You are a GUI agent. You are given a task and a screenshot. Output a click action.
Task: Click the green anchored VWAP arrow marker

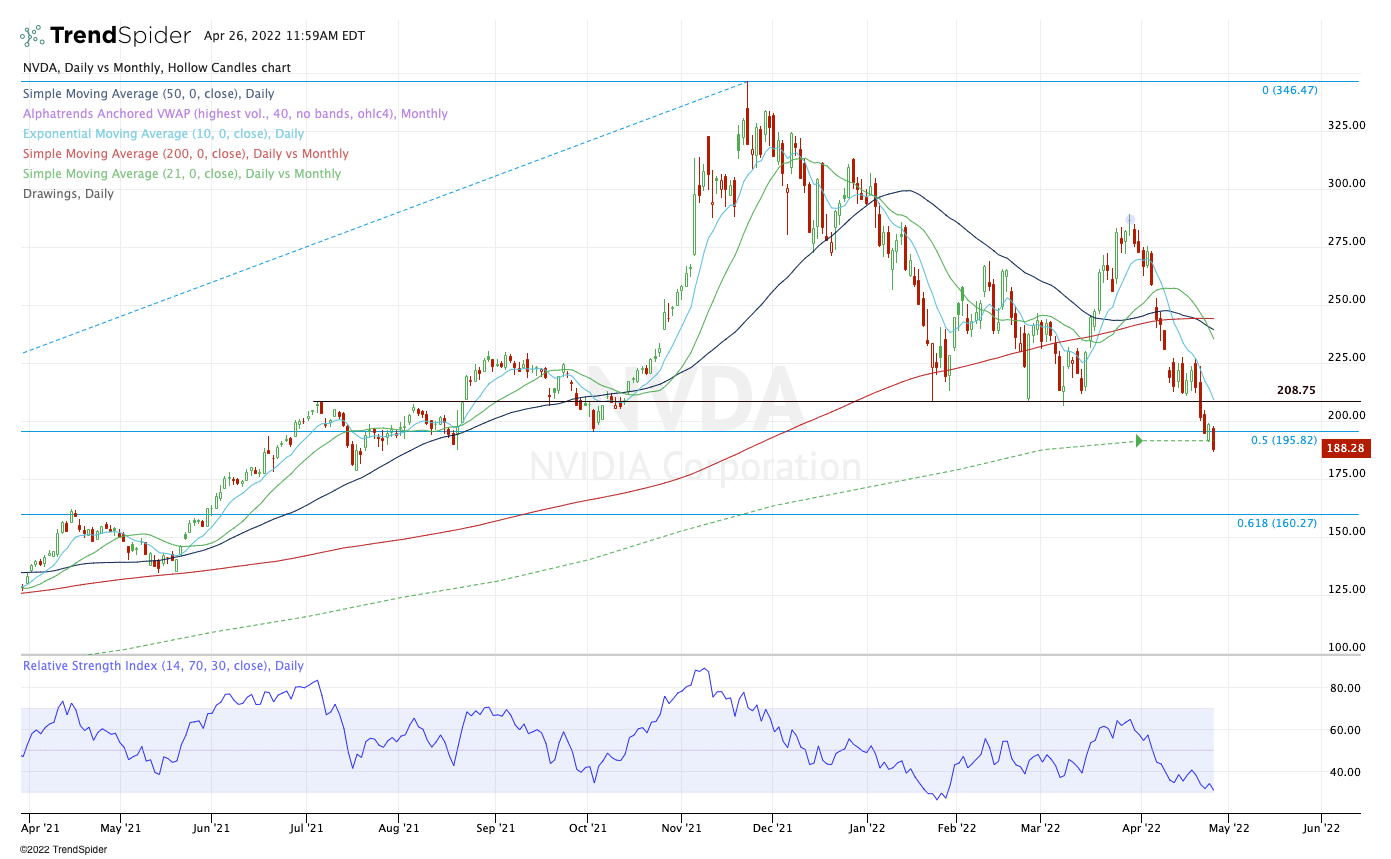point(1138,440)
